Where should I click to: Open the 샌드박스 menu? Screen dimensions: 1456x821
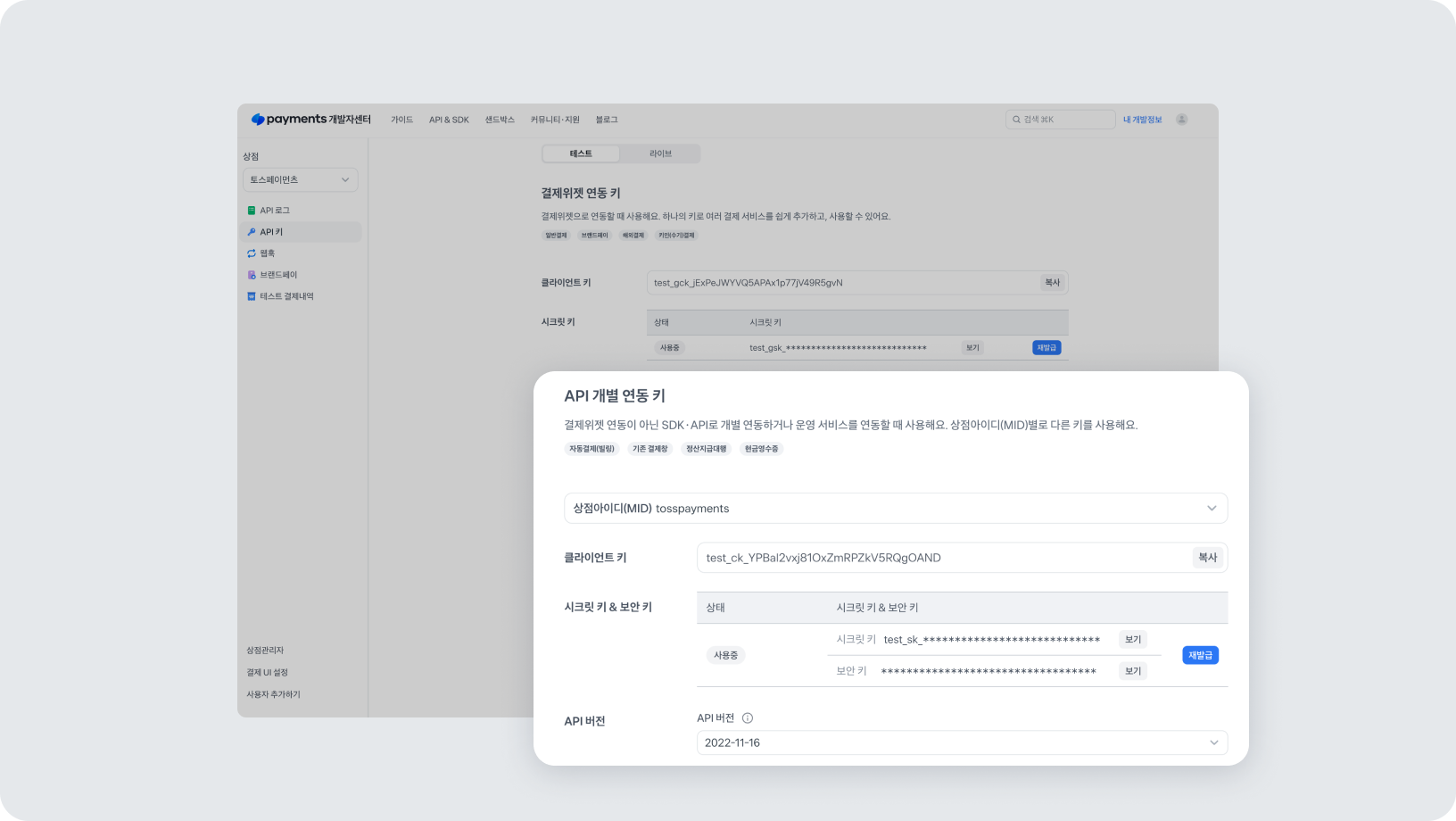coord(500,120)
